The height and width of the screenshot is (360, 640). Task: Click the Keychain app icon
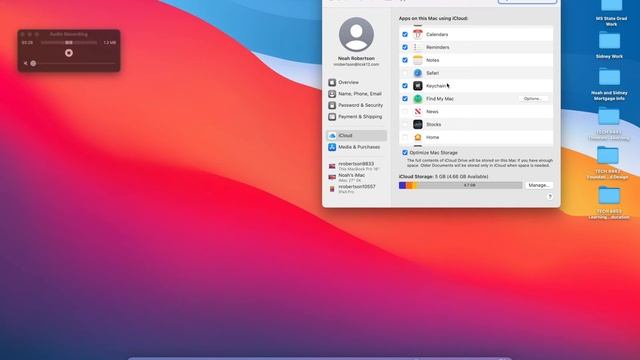point(418,86)
